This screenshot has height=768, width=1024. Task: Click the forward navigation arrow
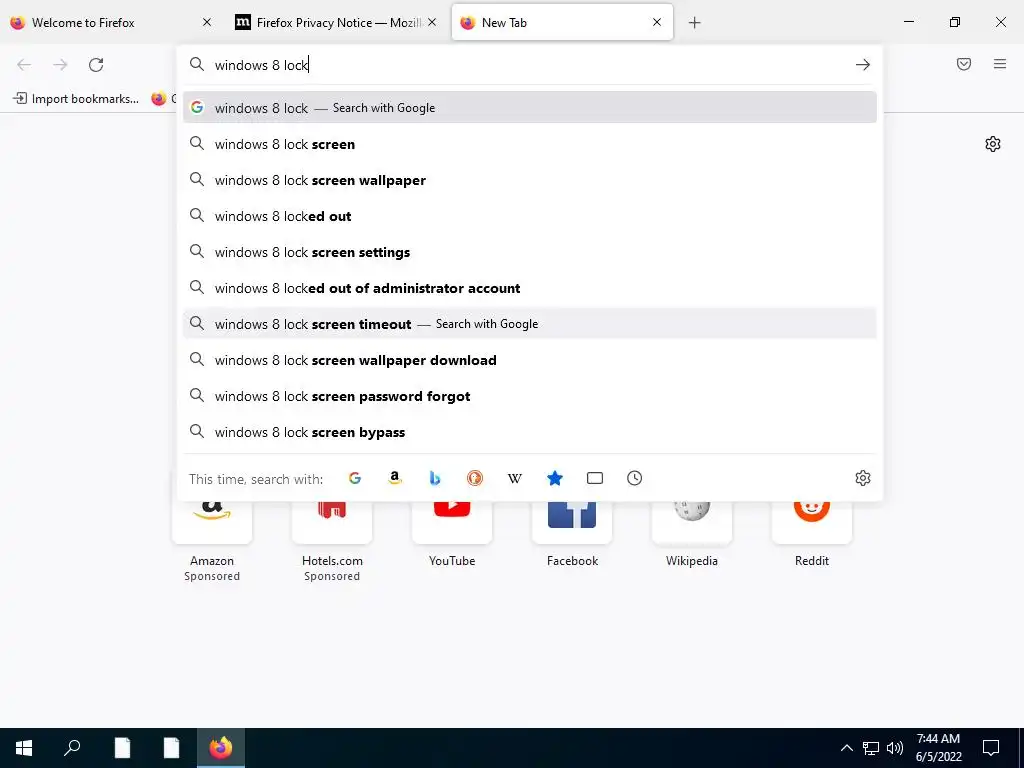[60, 65]
